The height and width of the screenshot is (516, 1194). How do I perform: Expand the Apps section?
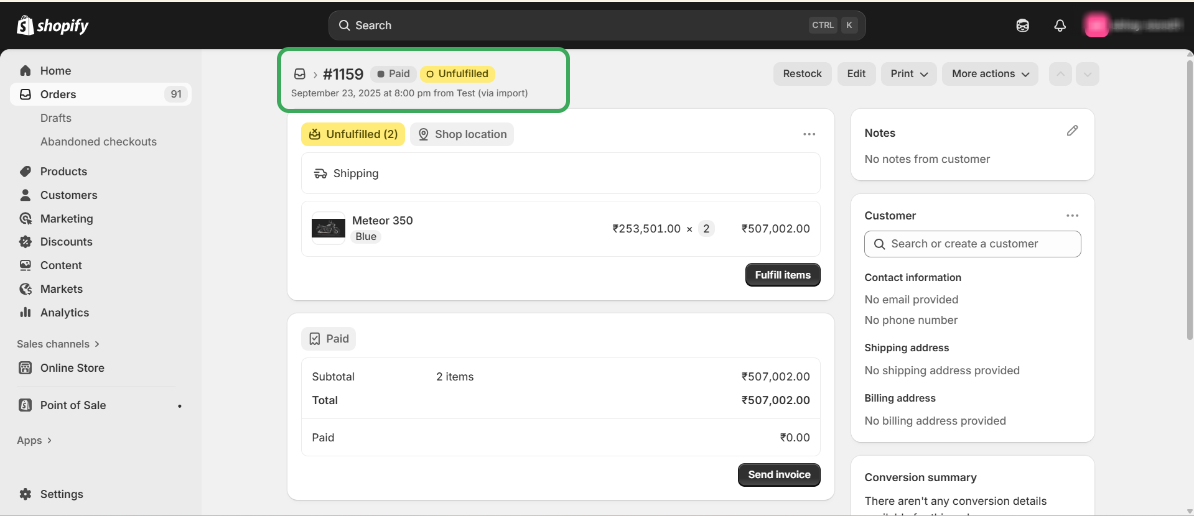click(x=34, y=440)
